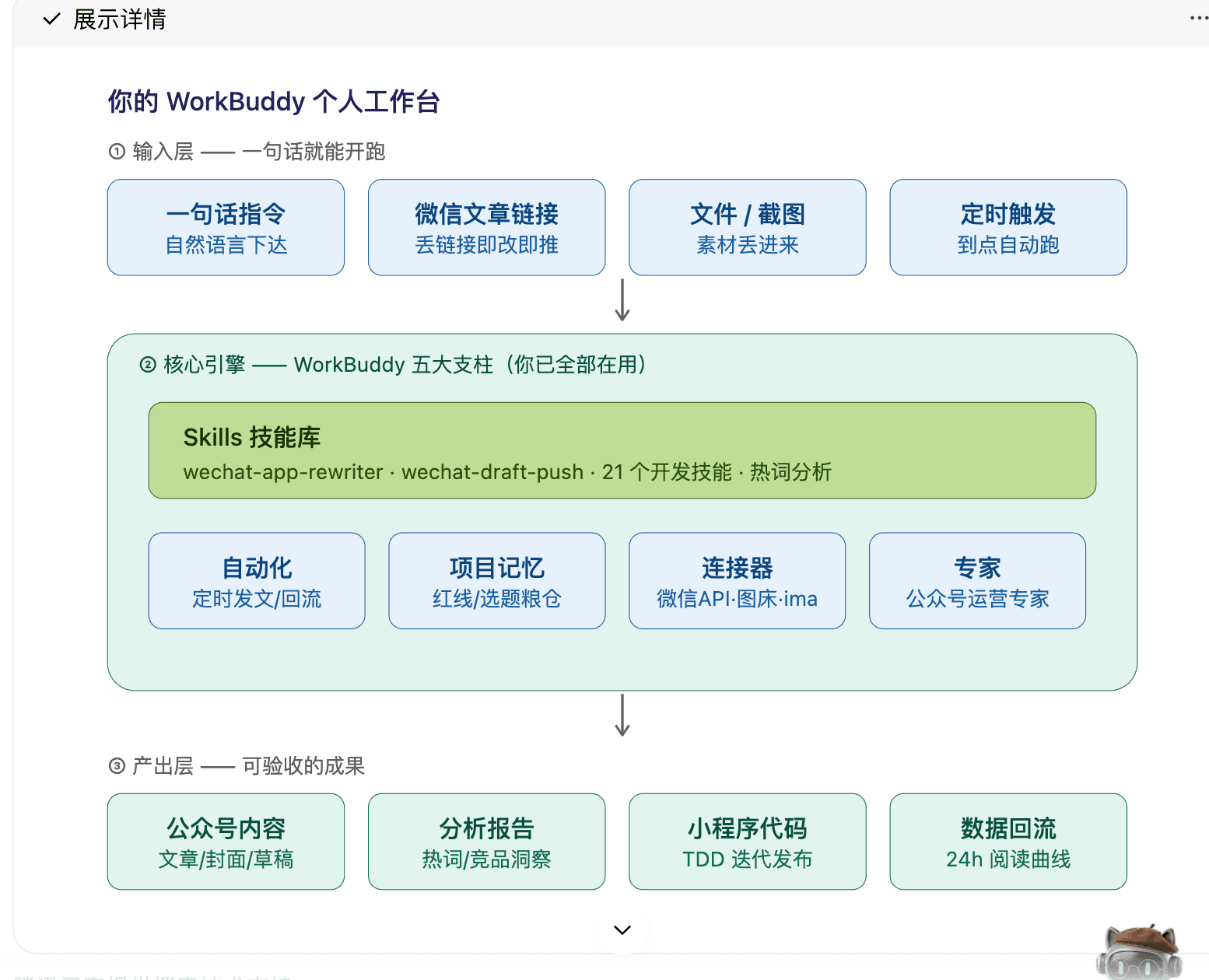1209x980 pixels.
Task: Open the Skills 技能库 green panel
Action: [x=622, y=450]
